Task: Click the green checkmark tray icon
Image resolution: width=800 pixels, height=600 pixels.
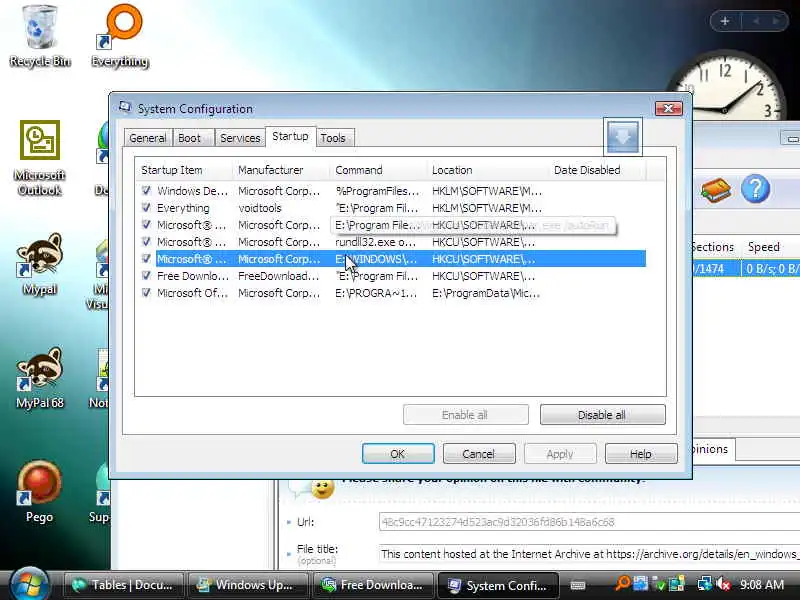Action: (x=660, y=584)
